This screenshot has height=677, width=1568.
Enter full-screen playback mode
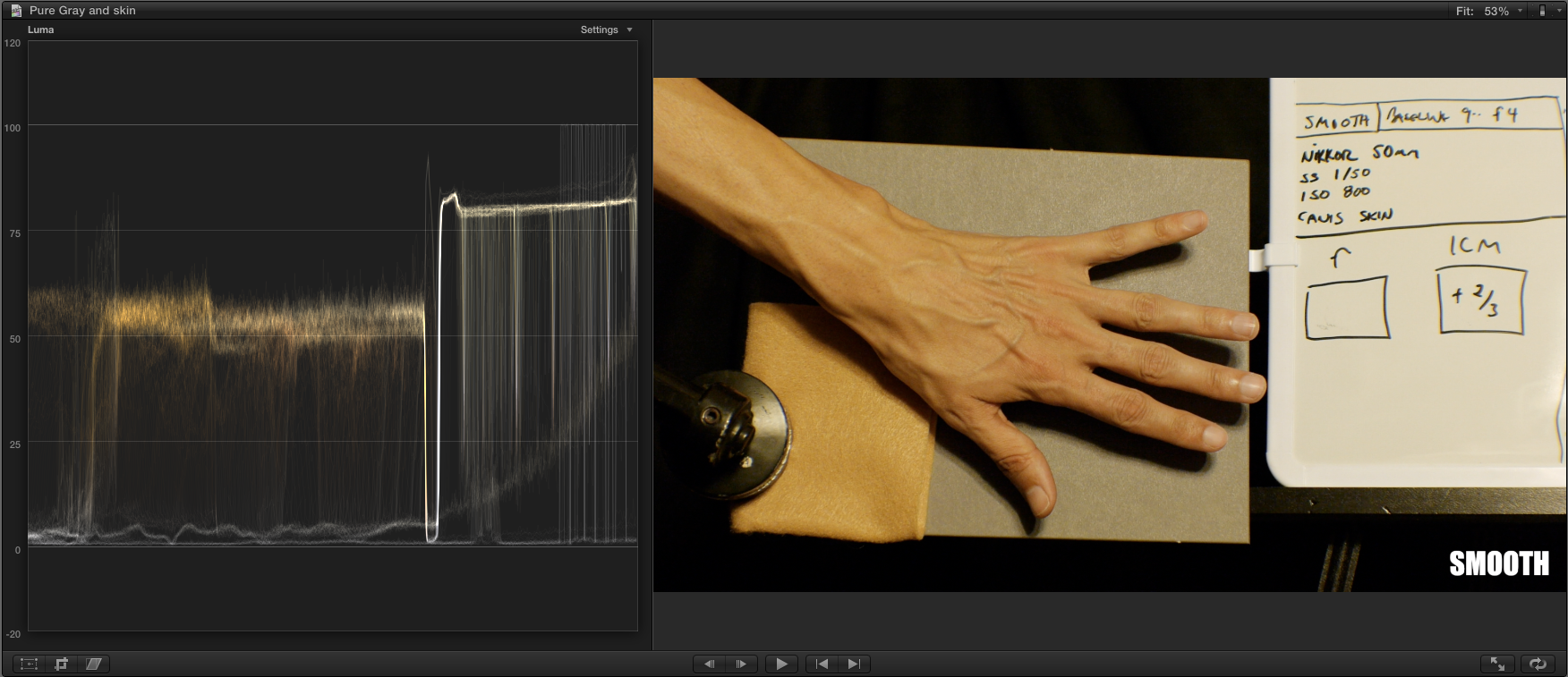tap(1497, 664)
